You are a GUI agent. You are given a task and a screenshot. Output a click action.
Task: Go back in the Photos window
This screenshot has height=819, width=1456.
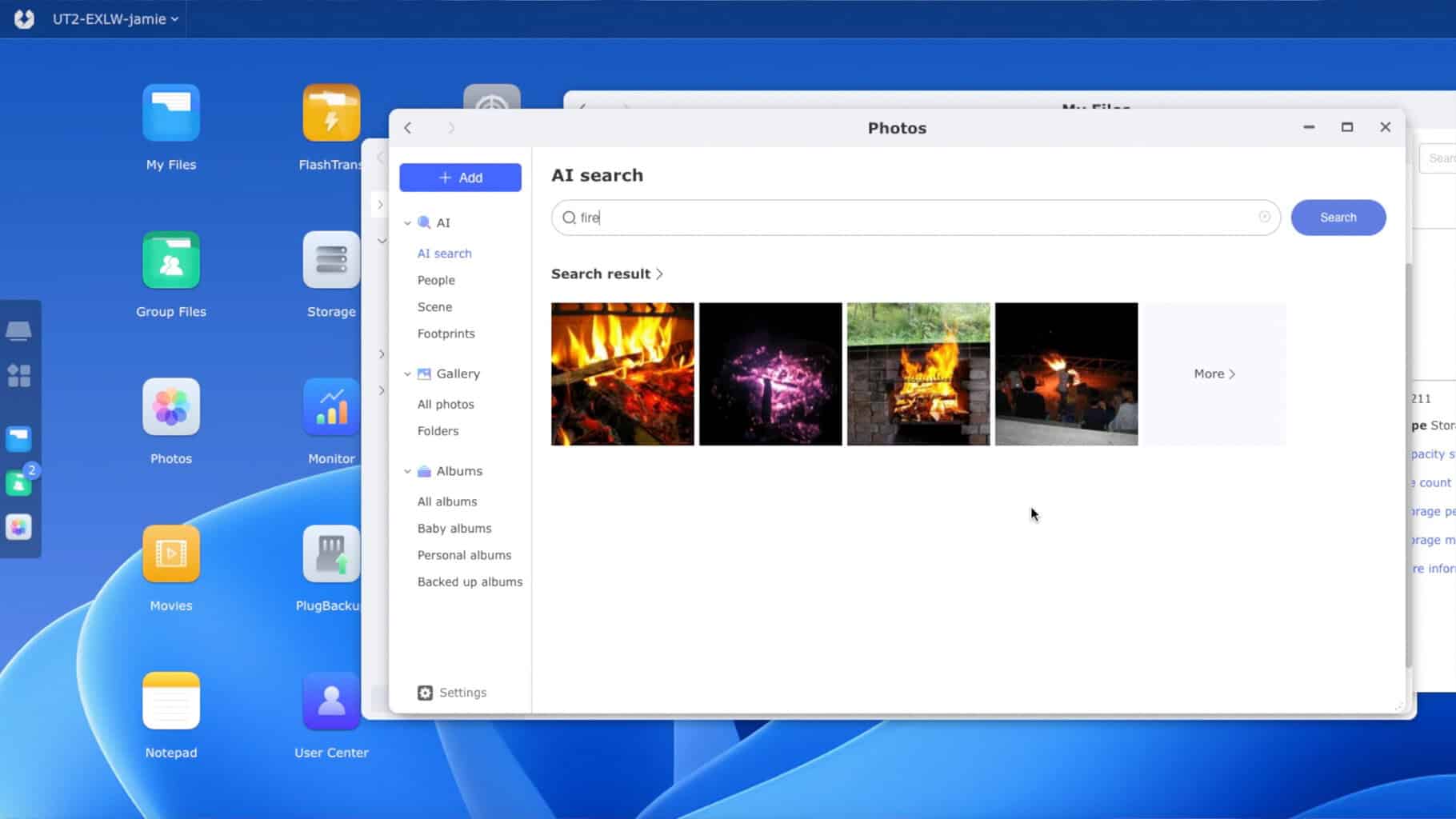[x=408, y=128]
